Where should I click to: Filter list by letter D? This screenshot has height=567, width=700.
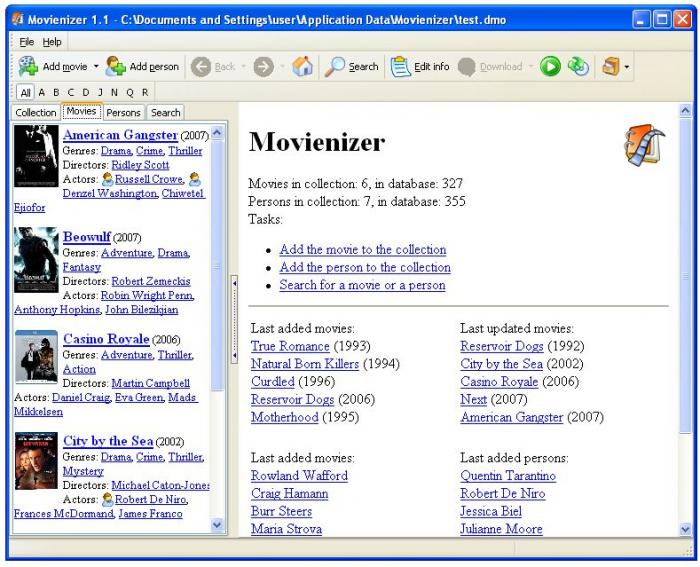[x=86, y=92]
